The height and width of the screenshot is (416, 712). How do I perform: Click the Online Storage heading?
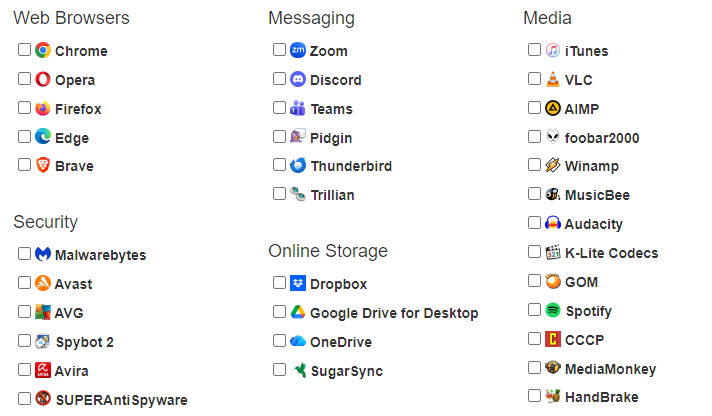click(x=328, y=250)
